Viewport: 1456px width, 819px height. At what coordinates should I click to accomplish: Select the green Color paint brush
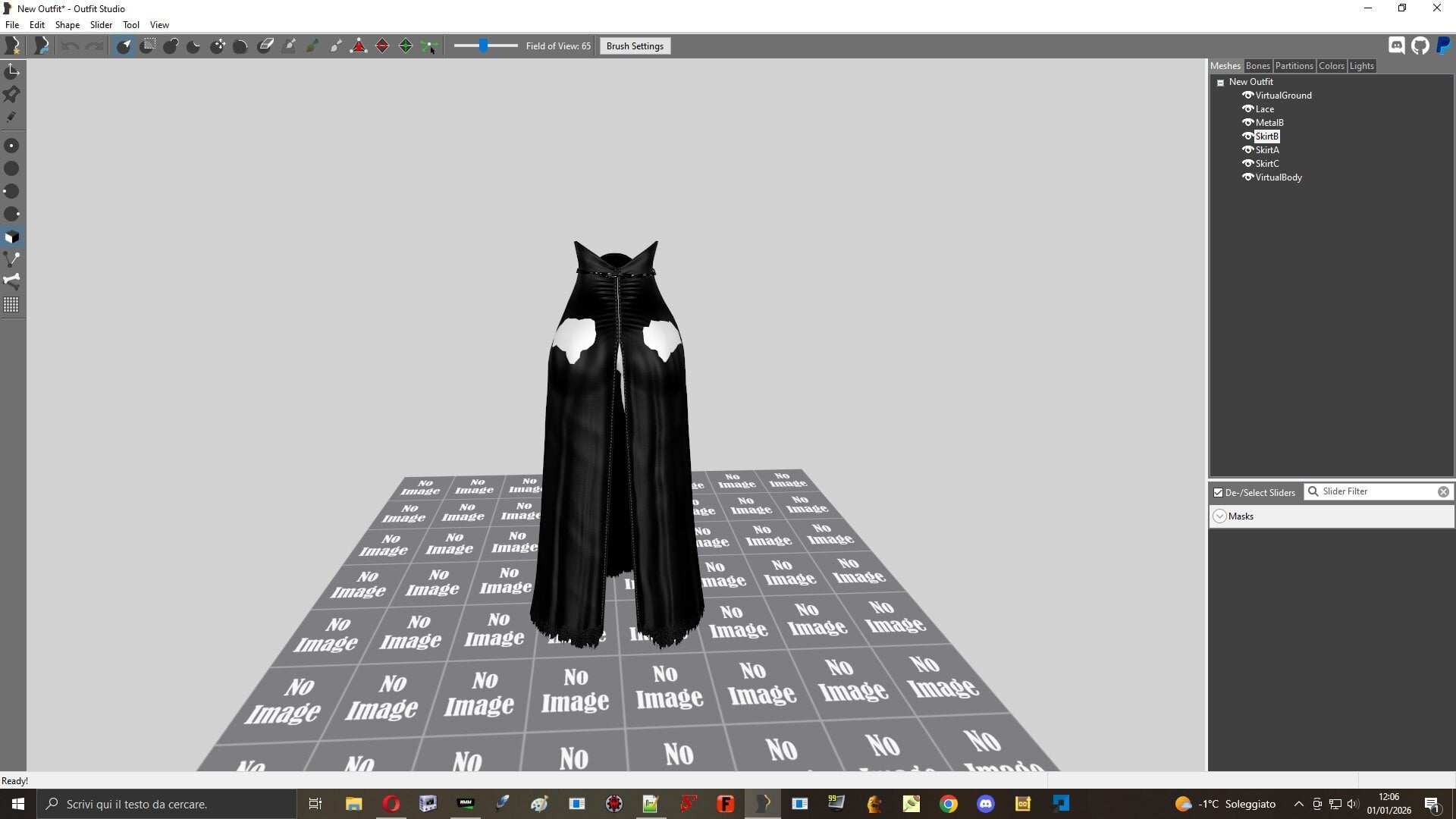click(312, 46)
